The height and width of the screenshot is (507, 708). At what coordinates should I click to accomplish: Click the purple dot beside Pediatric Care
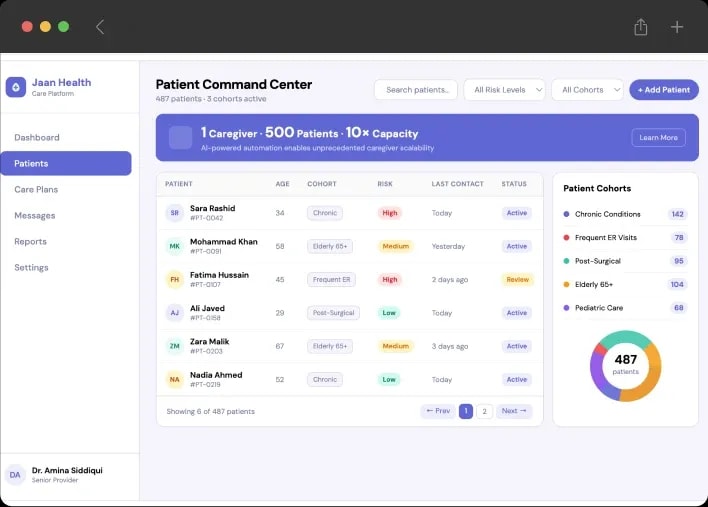(x=566, y=308)
